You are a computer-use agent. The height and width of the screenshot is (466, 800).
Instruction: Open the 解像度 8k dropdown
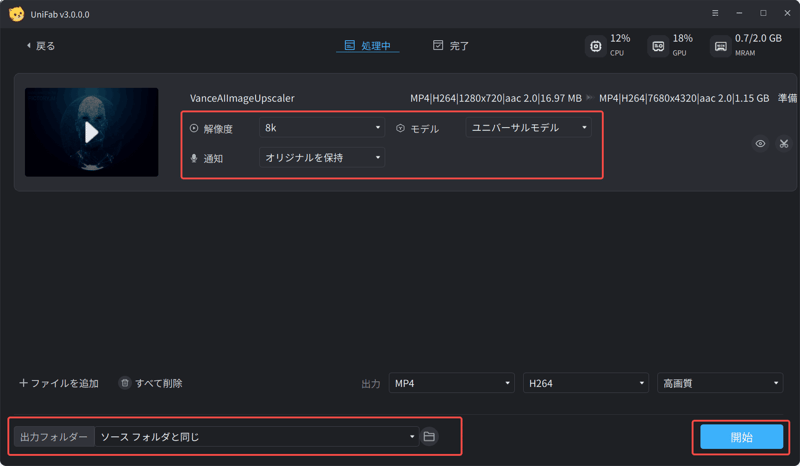(321, 128)
